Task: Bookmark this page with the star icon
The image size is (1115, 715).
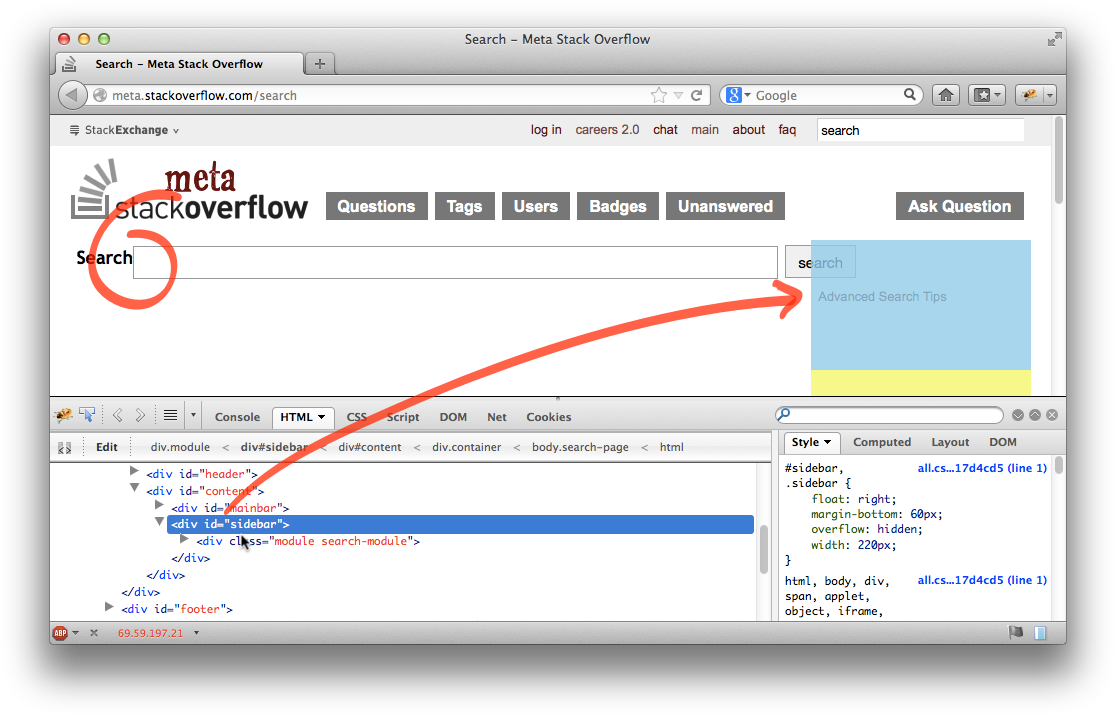Action: coord(658,95)
